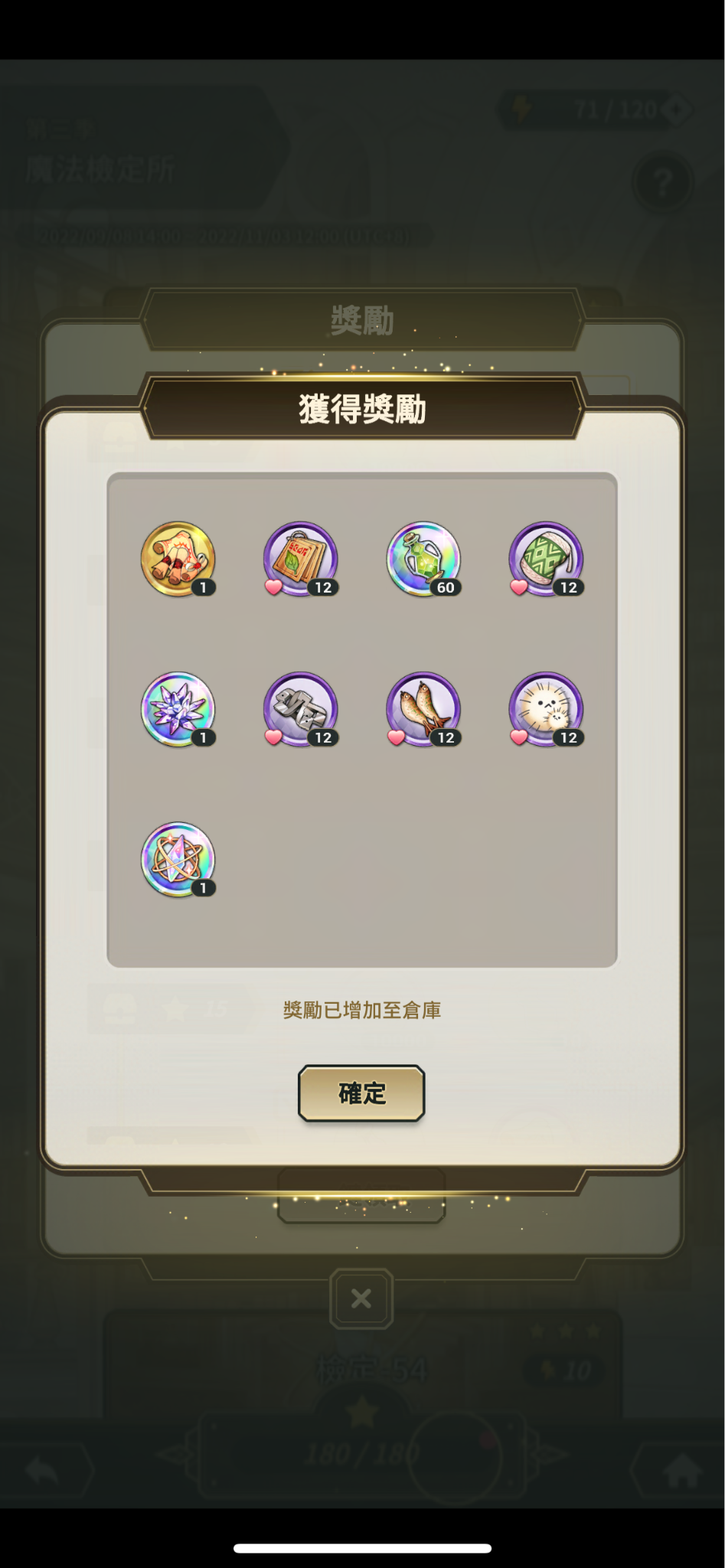This screenshot has height=1568, width=725.
Task: Tap the orbiting prism crystal reward
Action: [178, 860]
